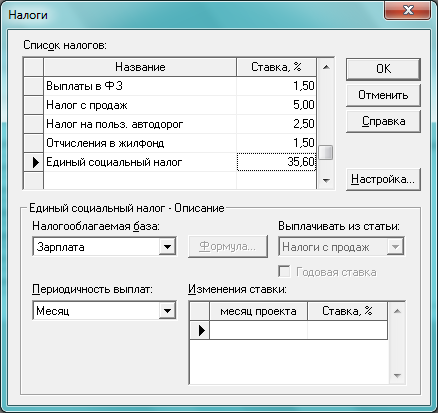Toggle the Годовая ставка checkbox
438x413 pixels.
tap(284, 272)
